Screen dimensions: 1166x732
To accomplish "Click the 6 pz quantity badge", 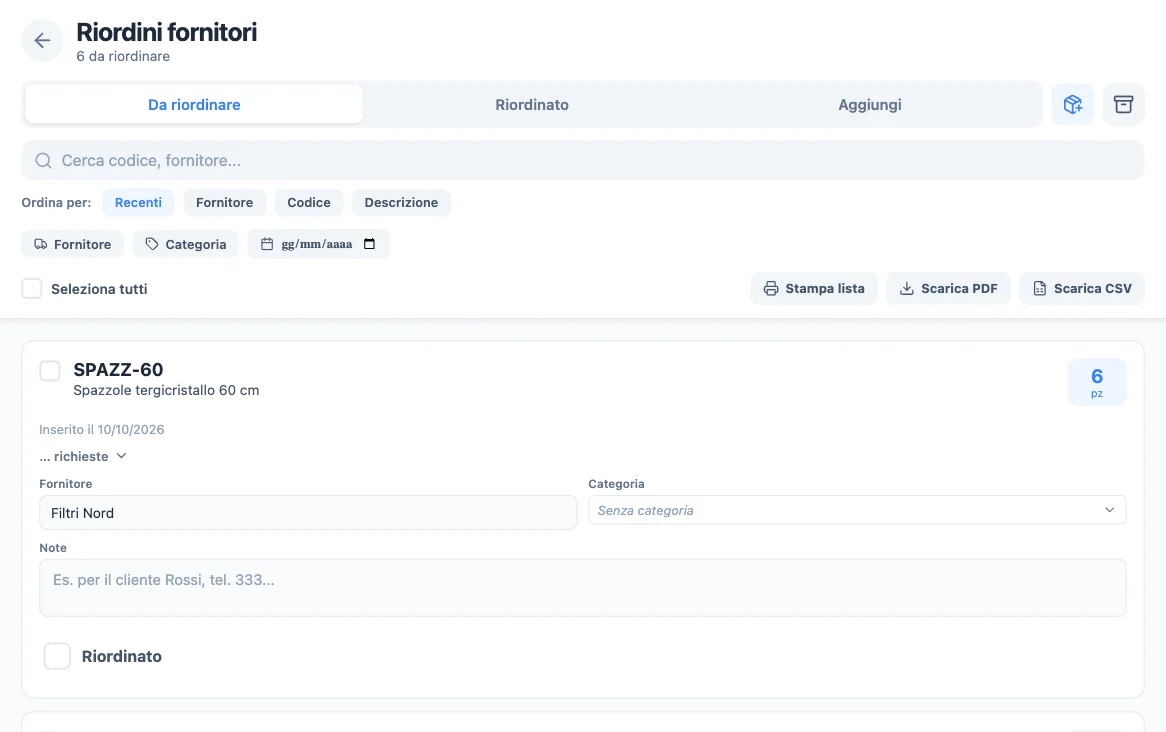I will pyautogui.click(x=1097, y=382).
